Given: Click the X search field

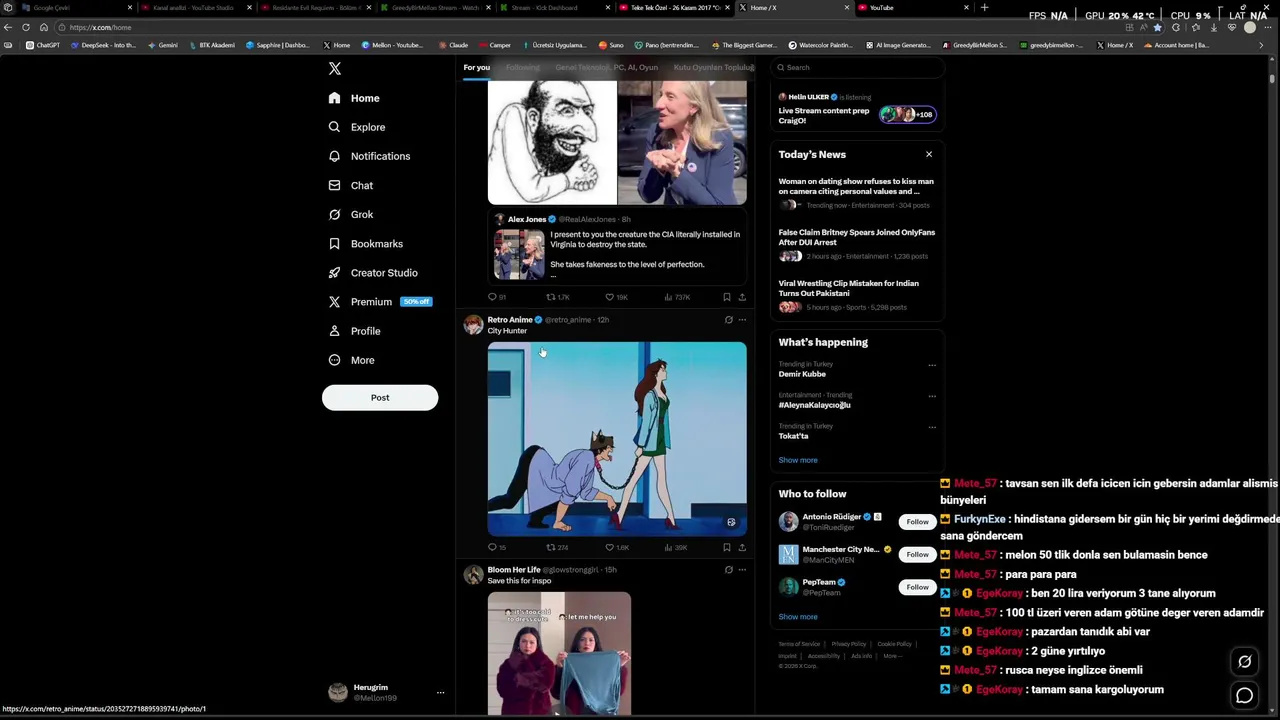Looking at the screenshot, I should (x=857, y=67).
